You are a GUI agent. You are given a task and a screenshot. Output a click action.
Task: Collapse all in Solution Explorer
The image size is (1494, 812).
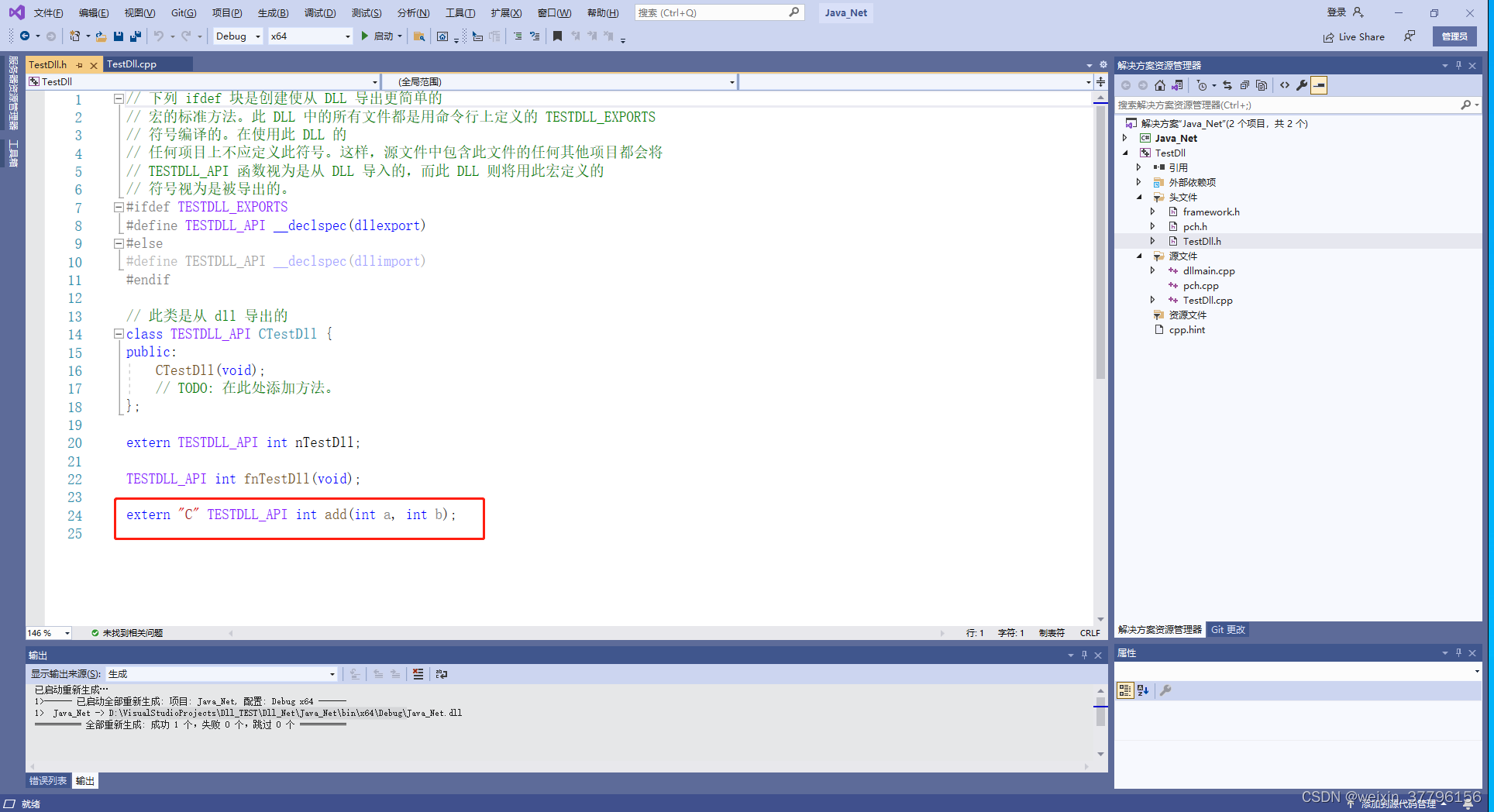tap(1244, 85)
